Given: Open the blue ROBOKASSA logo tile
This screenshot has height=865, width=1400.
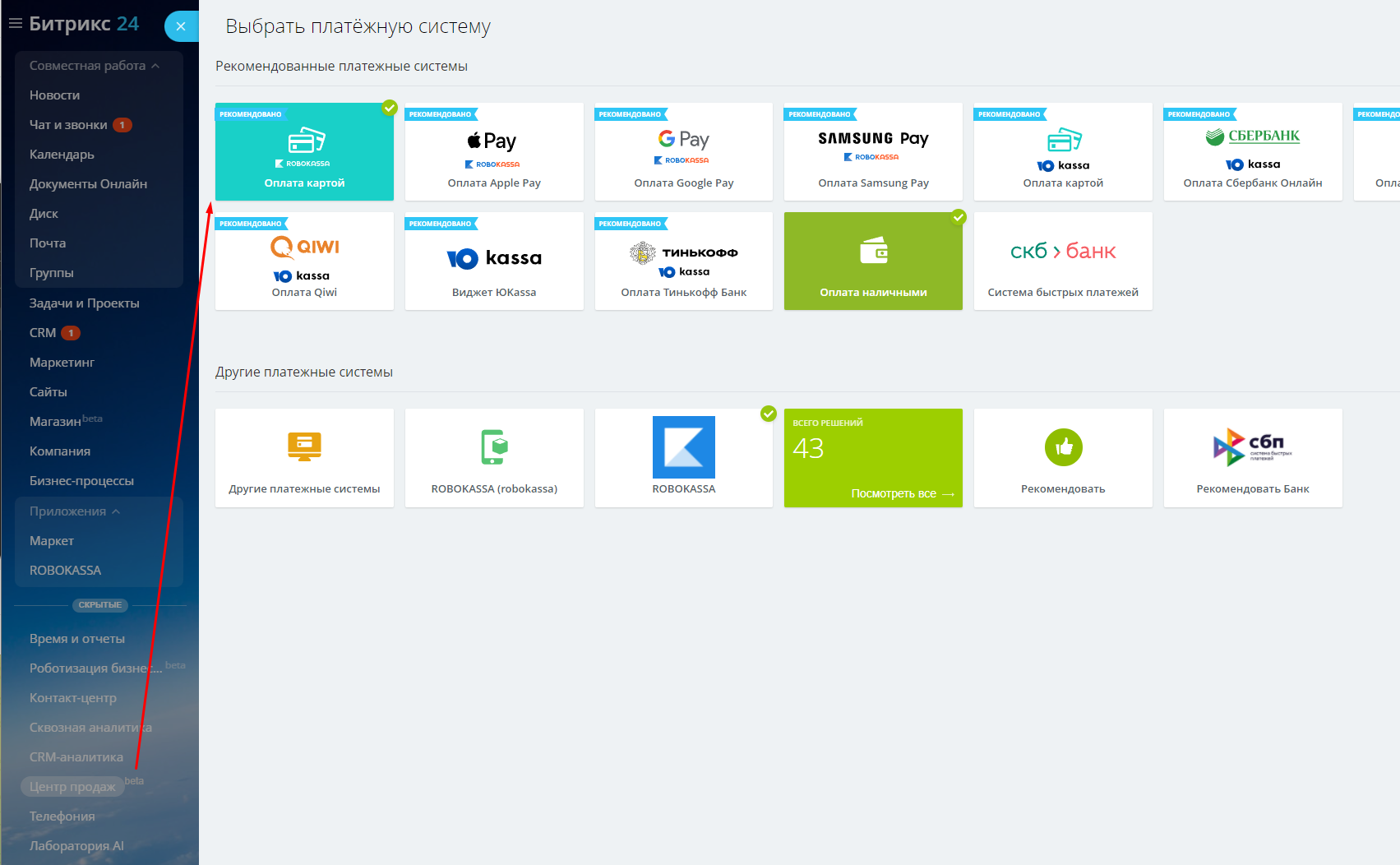Looking at the screenshot, I should point(684,447).
